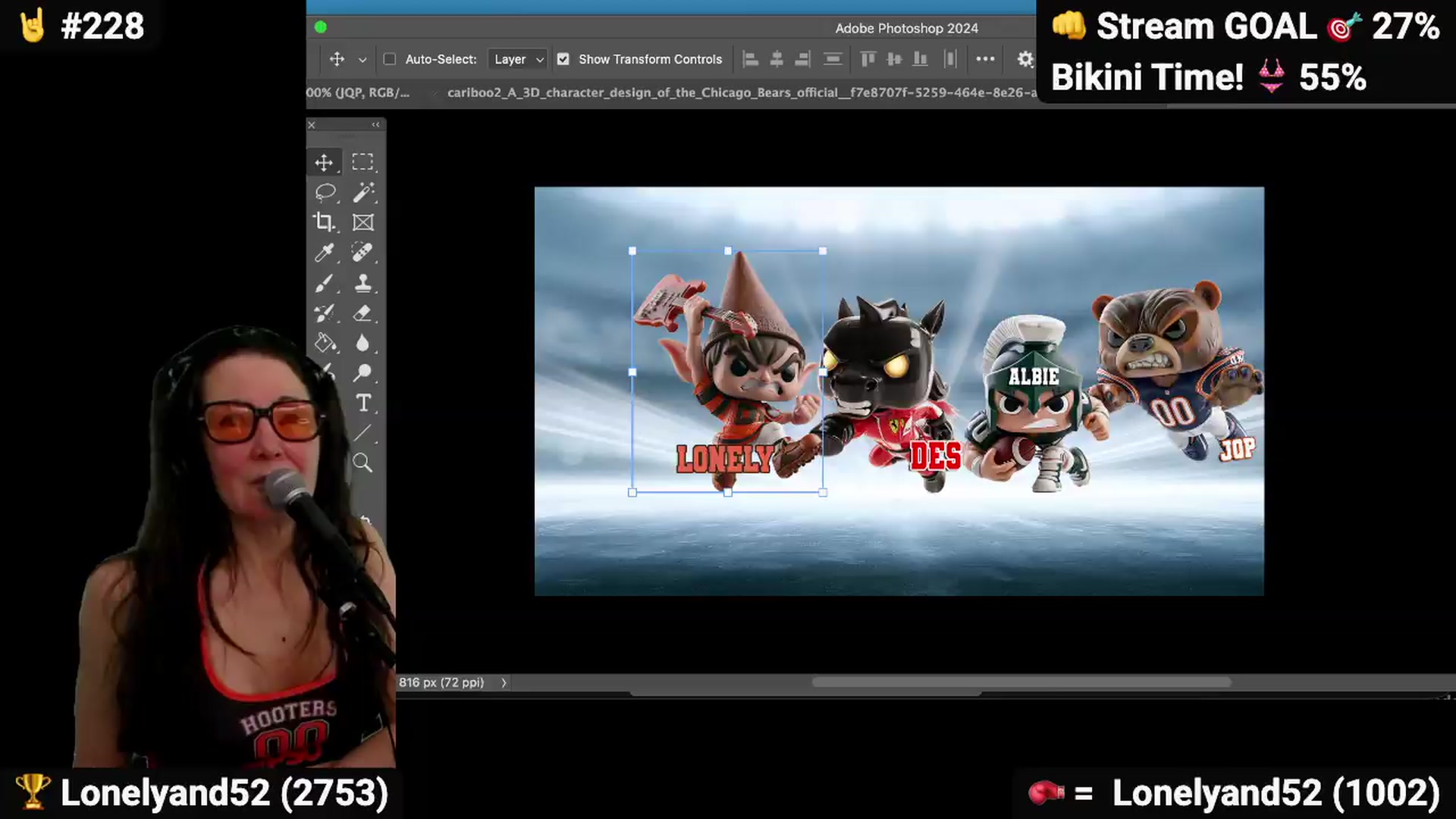The height and width of the screenshot is (819, 1456).
Task: Select the Spot Healing Brush tool
Action: pos(362,253)
